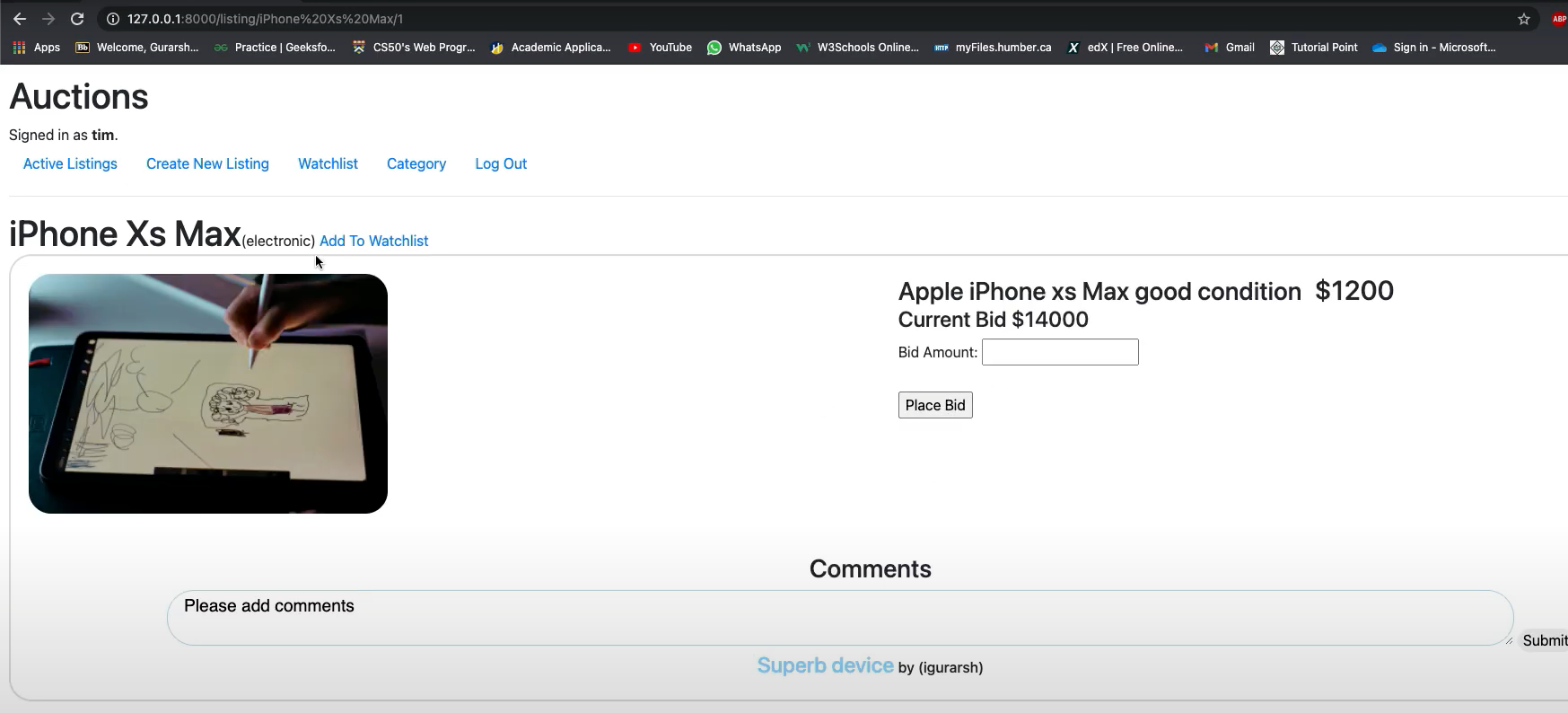The image size is (1568, 713).
Task: Navigate to the Watchlist page
Action: click(328, 163)
